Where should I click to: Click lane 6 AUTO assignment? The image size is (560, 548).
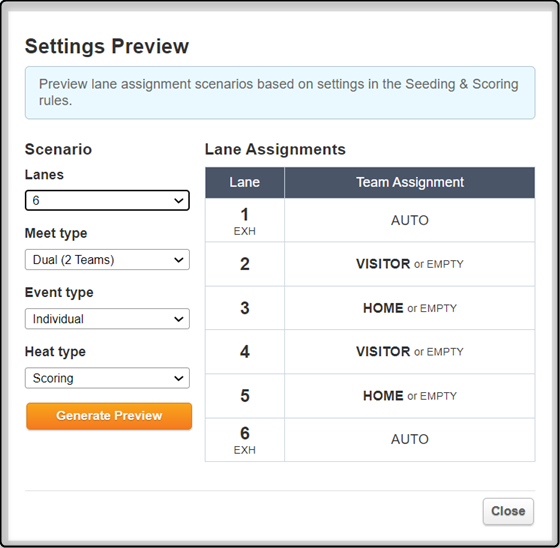coord(410,440)
